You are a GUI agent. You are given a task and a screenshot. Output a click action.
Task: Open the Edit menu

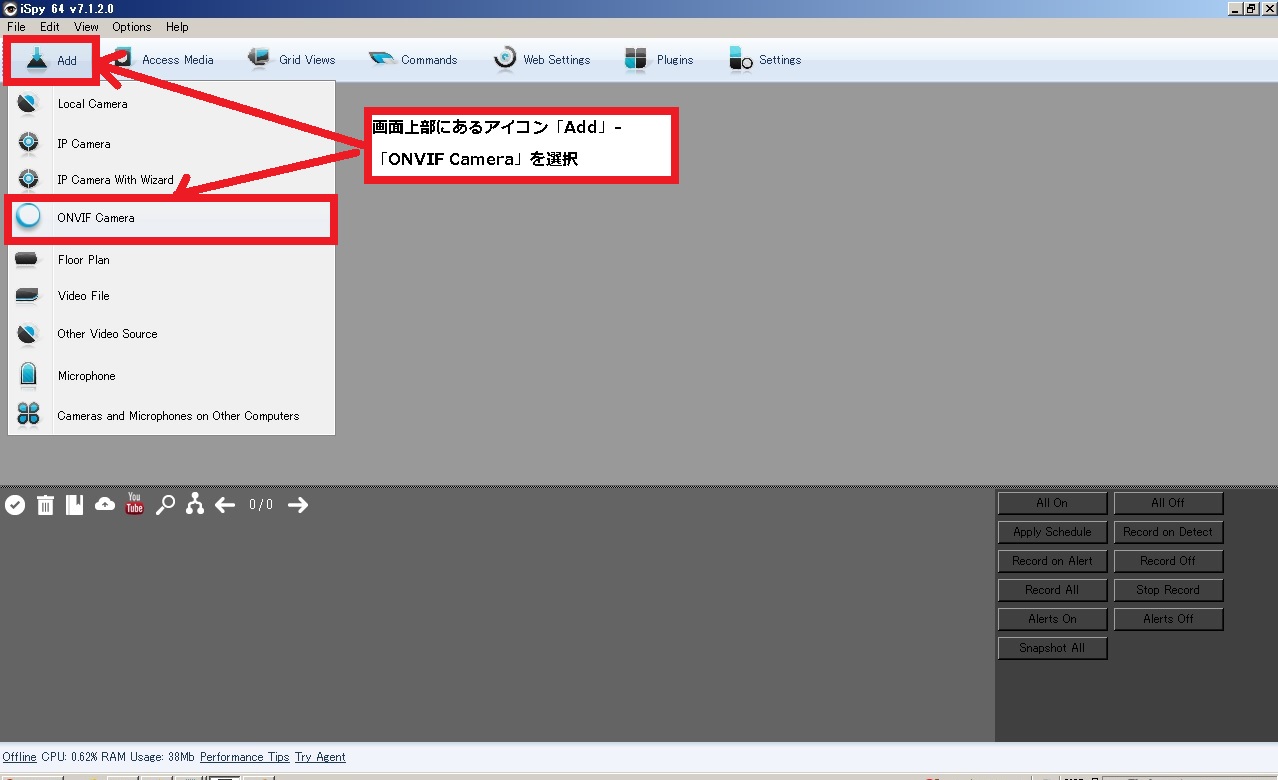pos(50,27)
